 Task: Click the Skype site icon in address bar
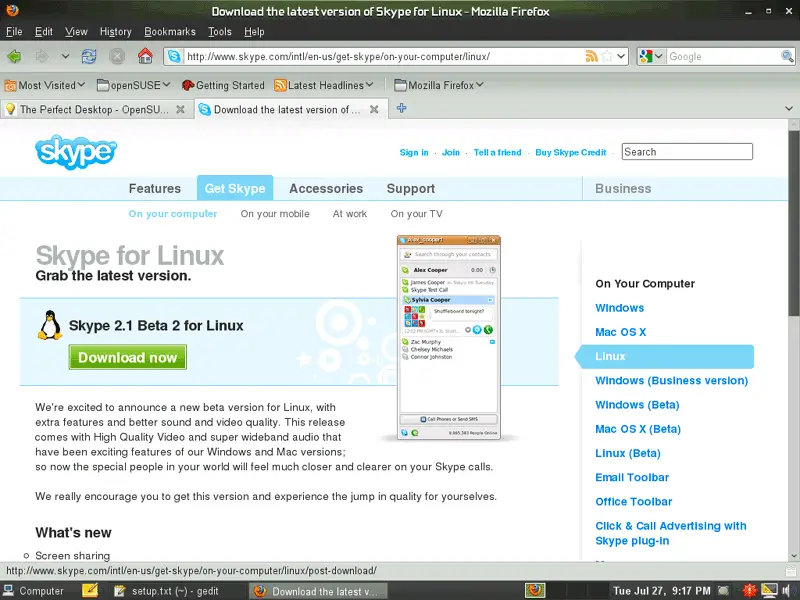tap(174, 56)
